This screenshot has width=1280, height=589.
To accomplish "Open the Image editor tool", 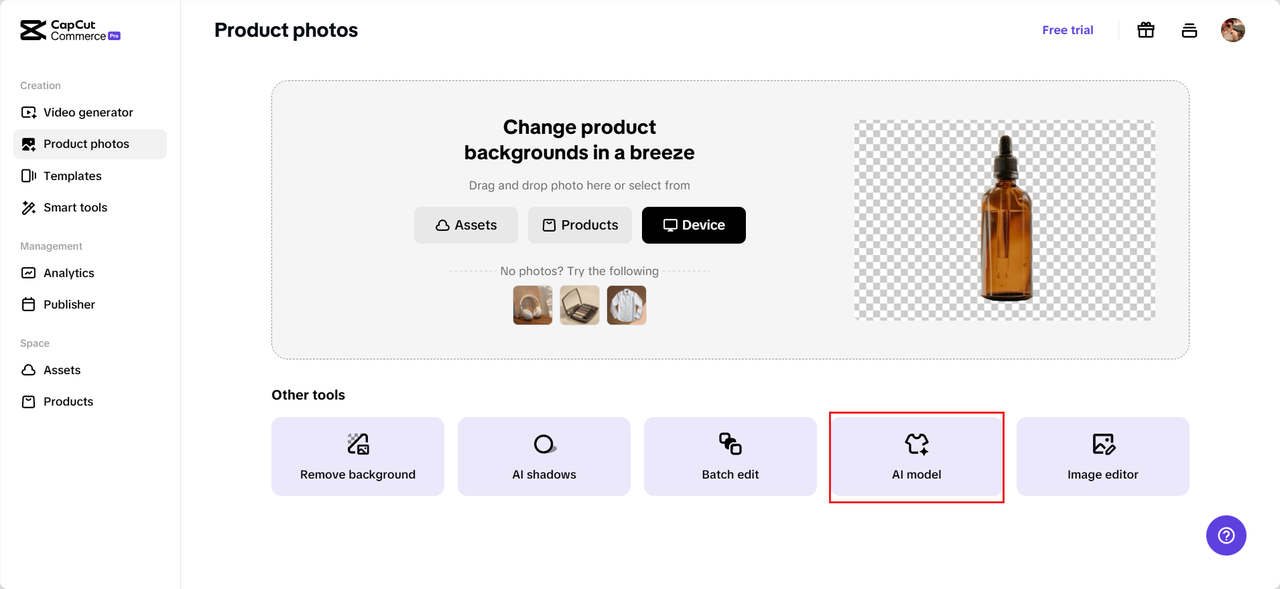I will pyautogui.click(x=1103, y=456).
